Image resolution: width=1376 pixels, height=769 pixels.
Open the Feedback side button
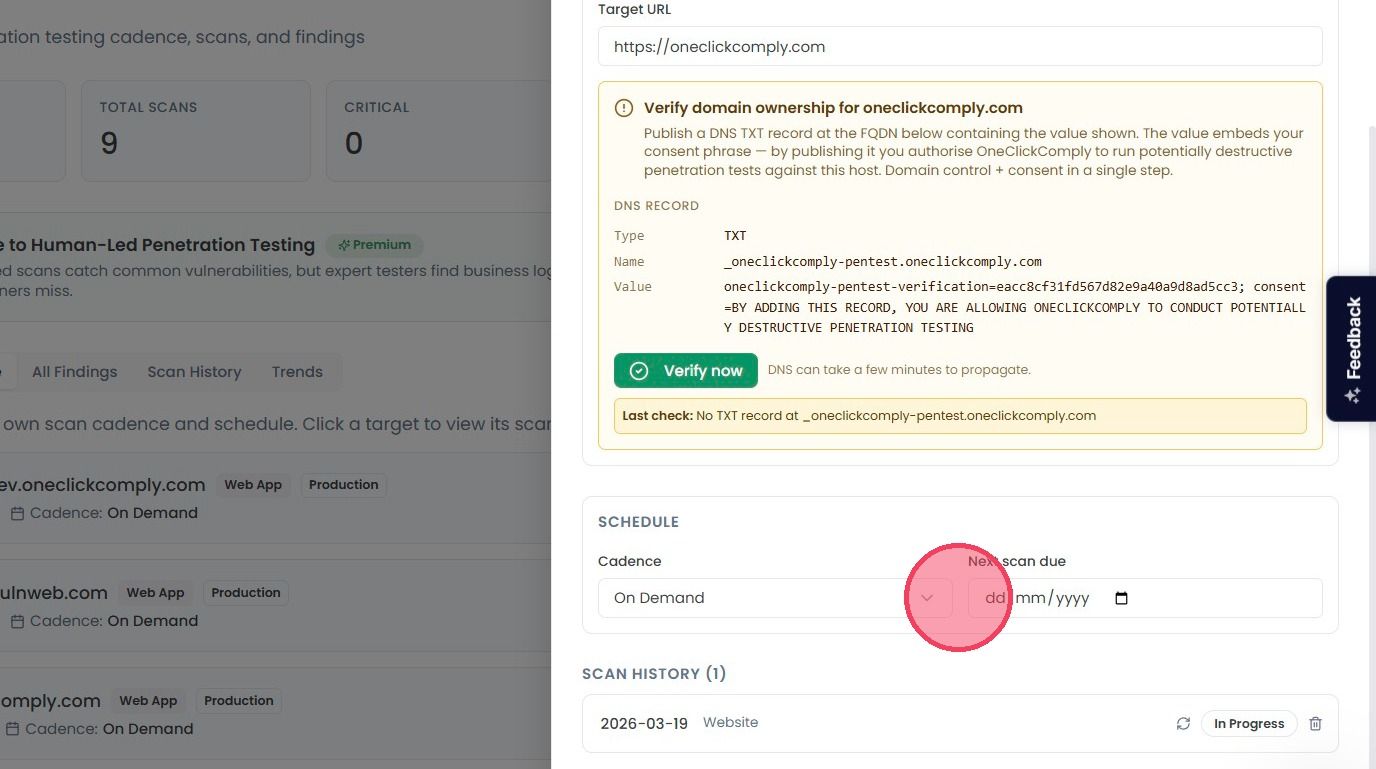point(1352,349)
